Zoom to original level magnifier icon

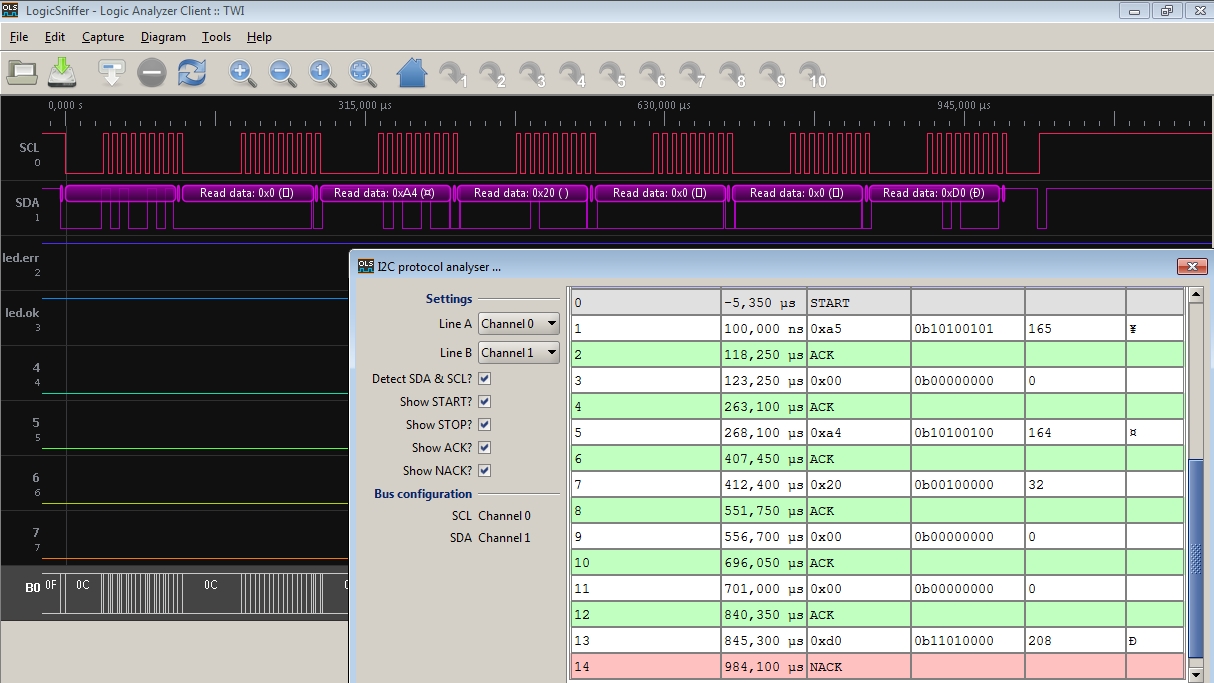322,72
